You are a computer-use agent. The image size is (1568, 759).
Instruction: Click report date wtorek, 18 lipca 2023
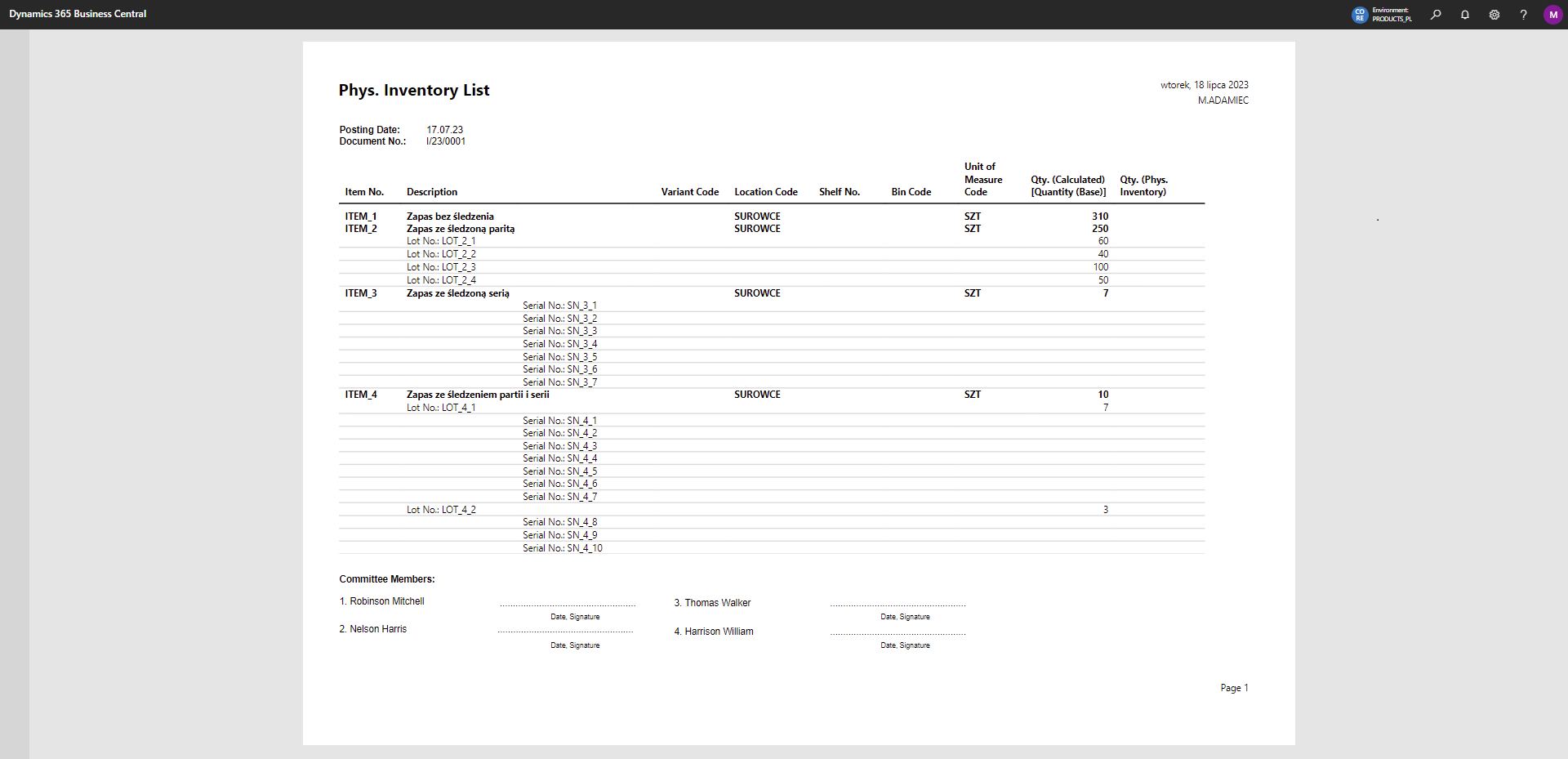(1205, 85)
